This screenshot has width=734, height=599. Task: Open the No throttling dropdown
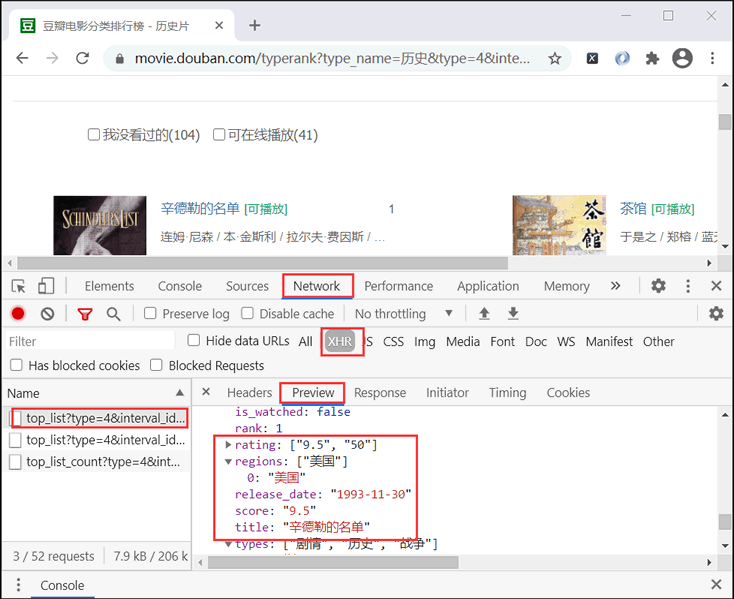(x=404, y=314)
